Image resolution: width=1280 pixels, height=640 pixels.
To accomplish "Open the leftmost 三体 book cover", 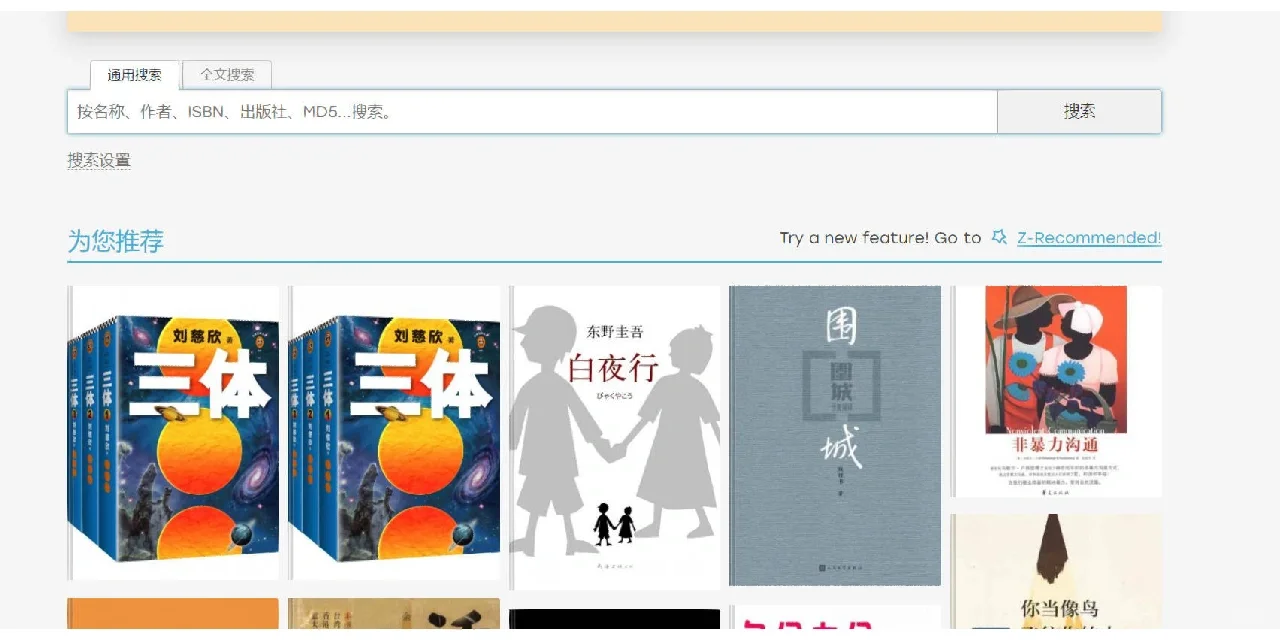I will [173, 433].
